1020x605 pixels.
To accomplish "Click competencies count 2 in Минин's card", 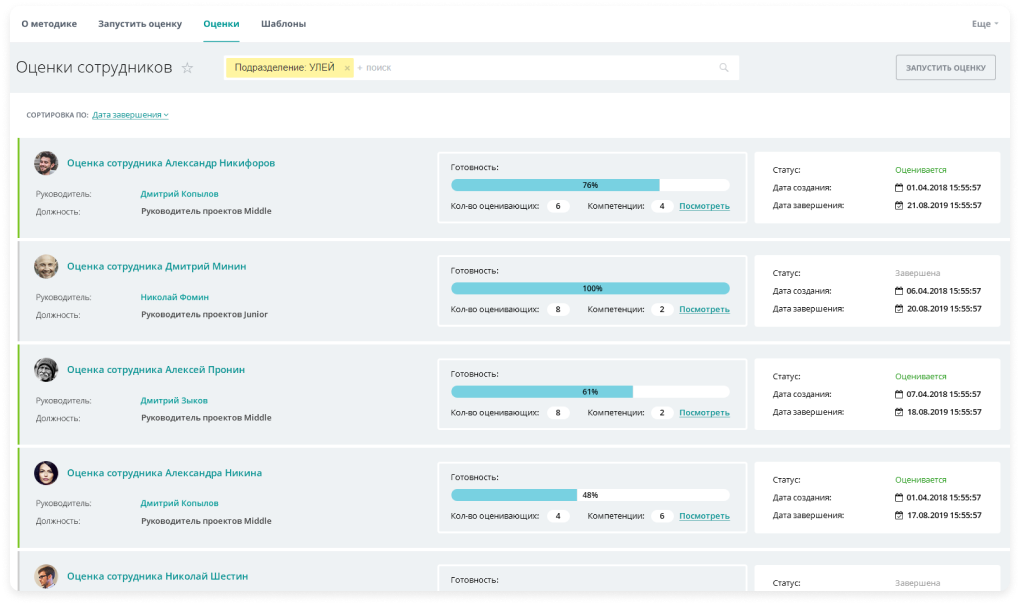I will (662, 310).
